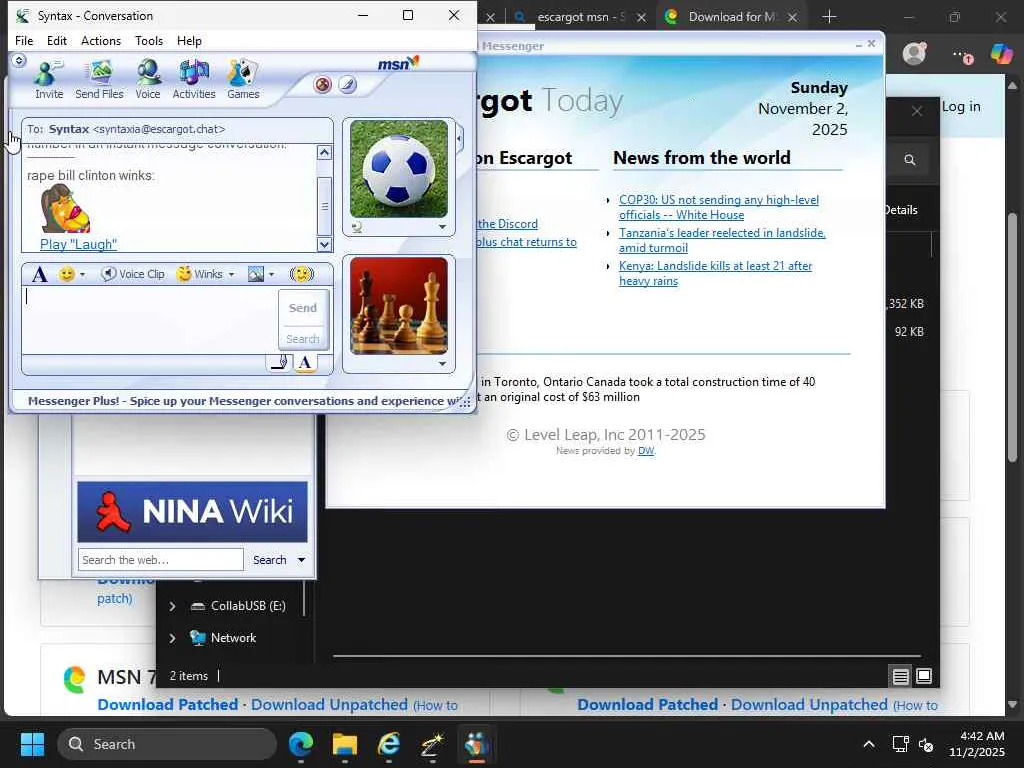This screenshot has width=1024, height=768.
Task: Switch Explorer to large icons view
Action: click(924, 677)
